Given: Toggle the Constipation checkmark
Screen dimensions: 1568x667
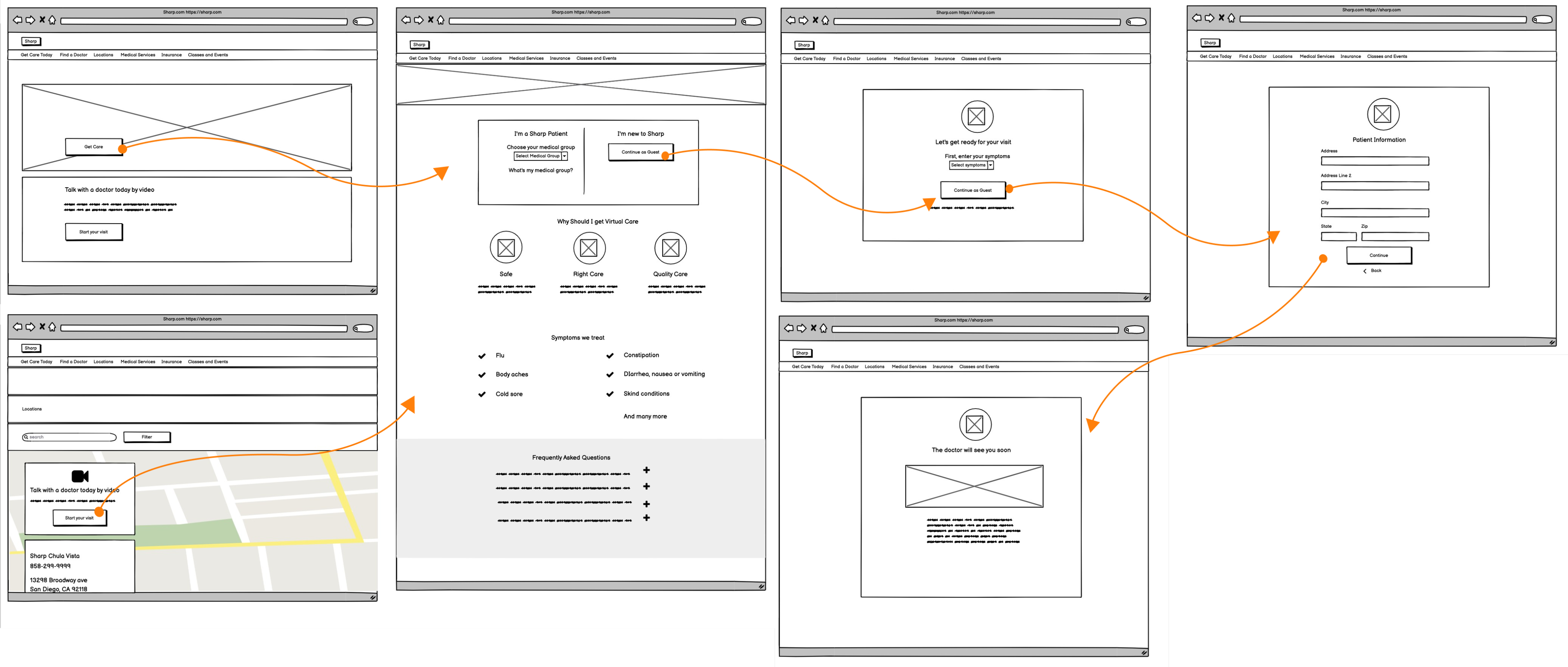Looking at the screenshot, I should coord(610,355).
